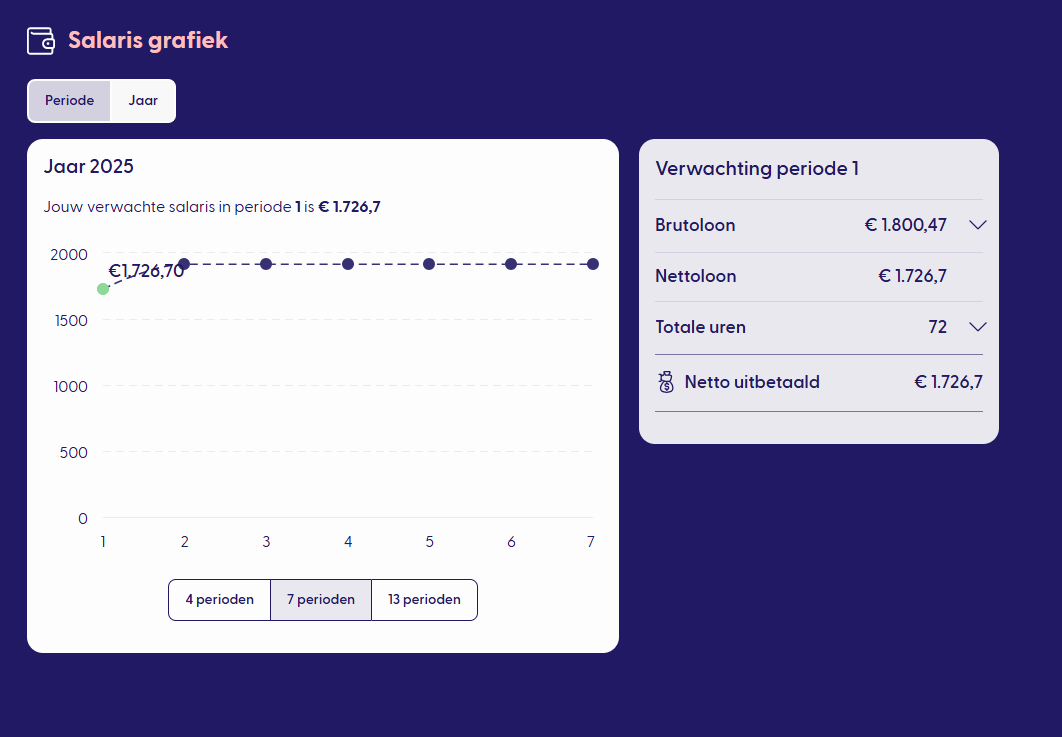Click the Nettoloon row label

click(x=695, y=276)
